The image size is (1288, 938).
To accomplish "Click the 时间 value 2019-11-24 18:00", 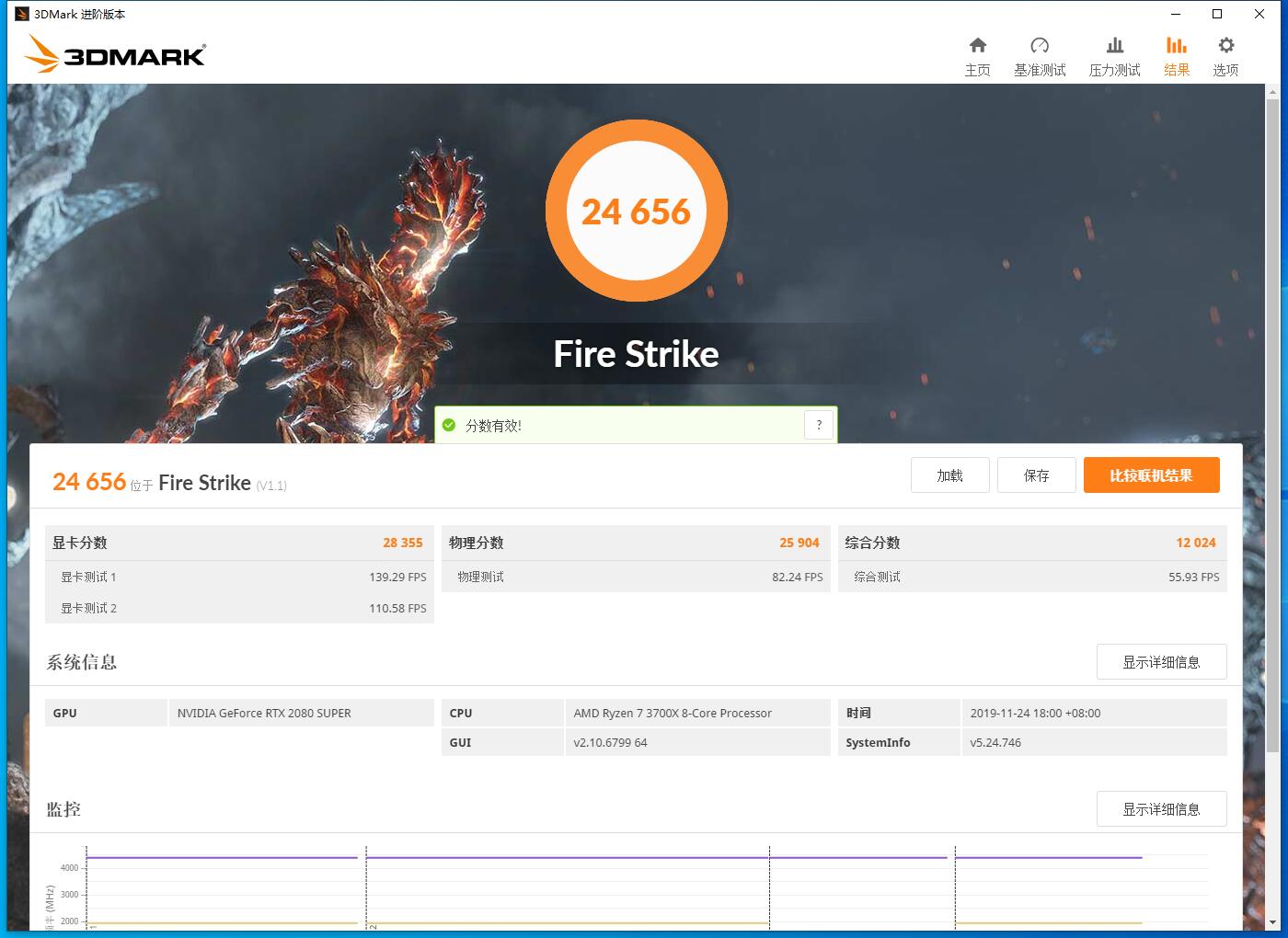I will [1035, 713].
